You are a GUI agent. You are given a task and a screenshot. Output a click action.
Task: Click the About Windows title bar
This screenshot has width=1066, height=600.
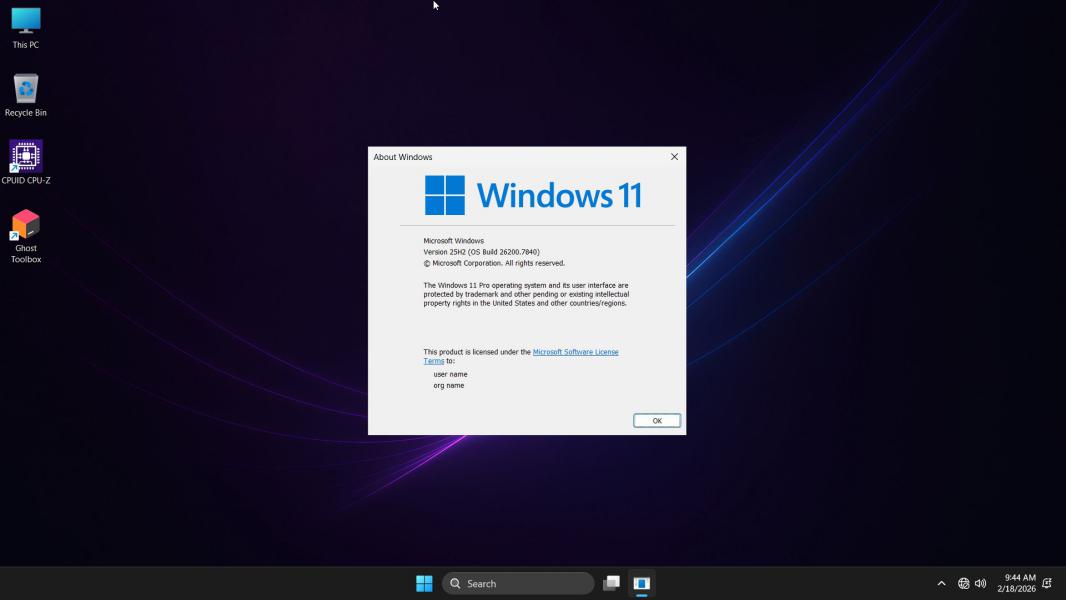[x=500, y=157]
